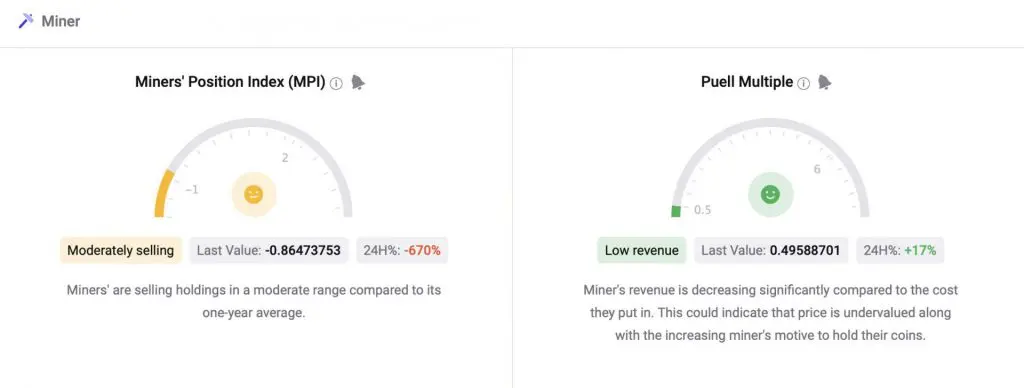Viewport: 1024px width, 388px height.
Task: Open Puell Multiple info icon
Action: click(x=804, y=84)
